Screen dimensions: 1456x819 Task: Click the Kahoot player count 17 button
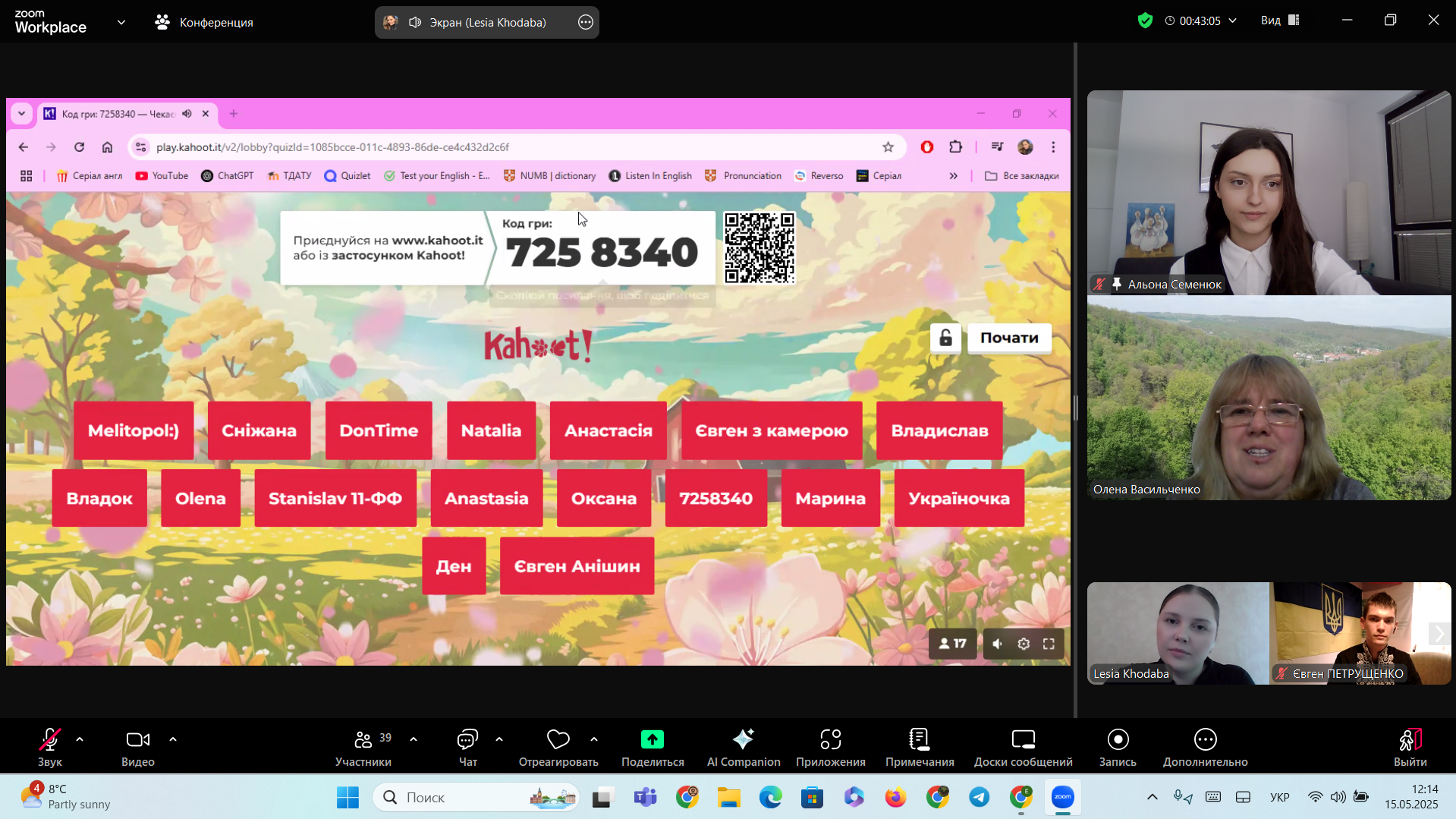[x=953, y=644]
